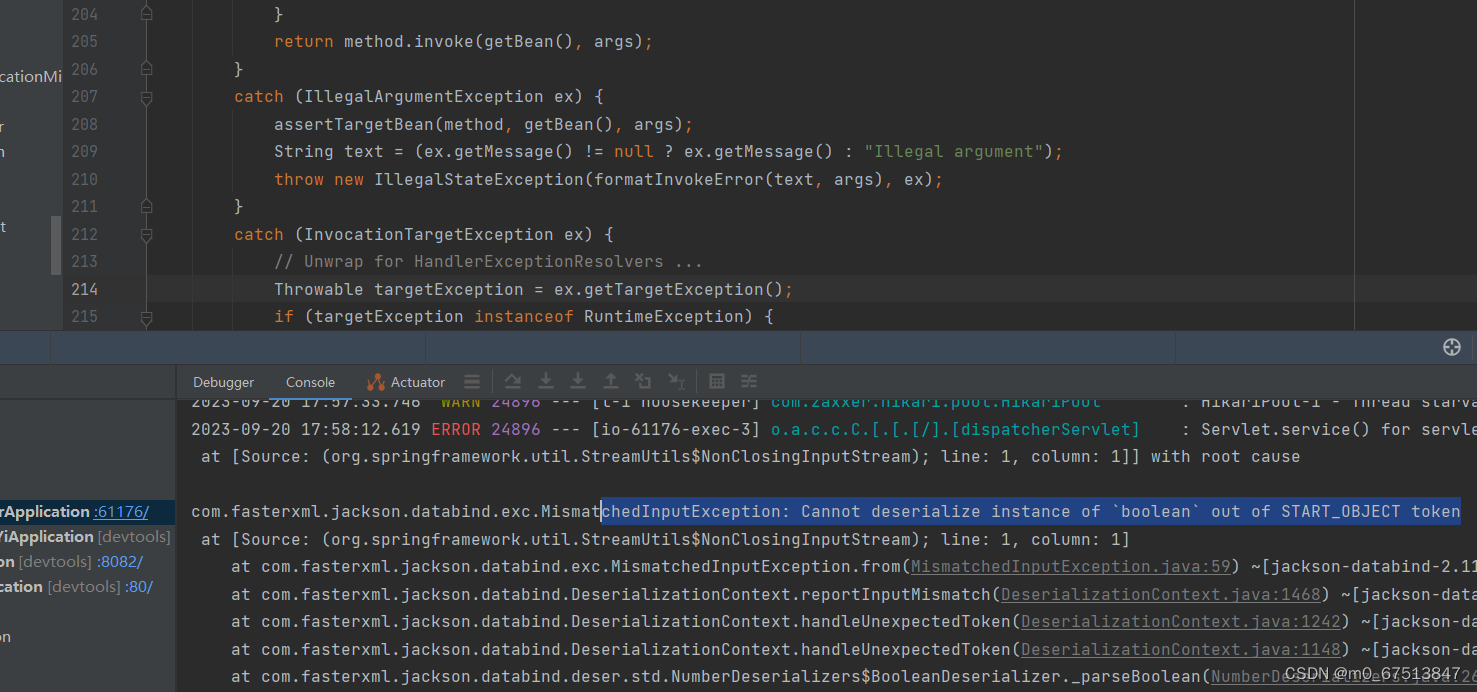
Task: Switch to the Actuator tab
Action: (417, 381)
